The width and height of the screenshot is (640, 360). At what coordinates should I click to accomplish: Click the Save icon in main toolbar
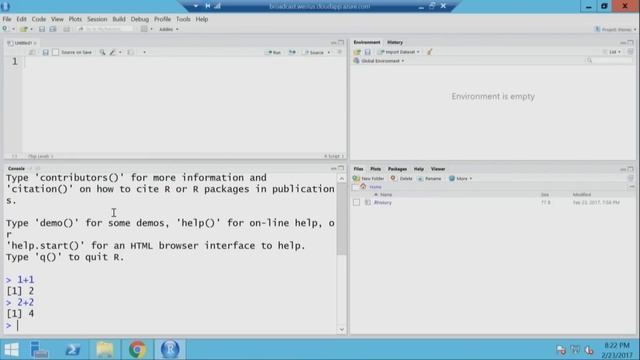42,29
